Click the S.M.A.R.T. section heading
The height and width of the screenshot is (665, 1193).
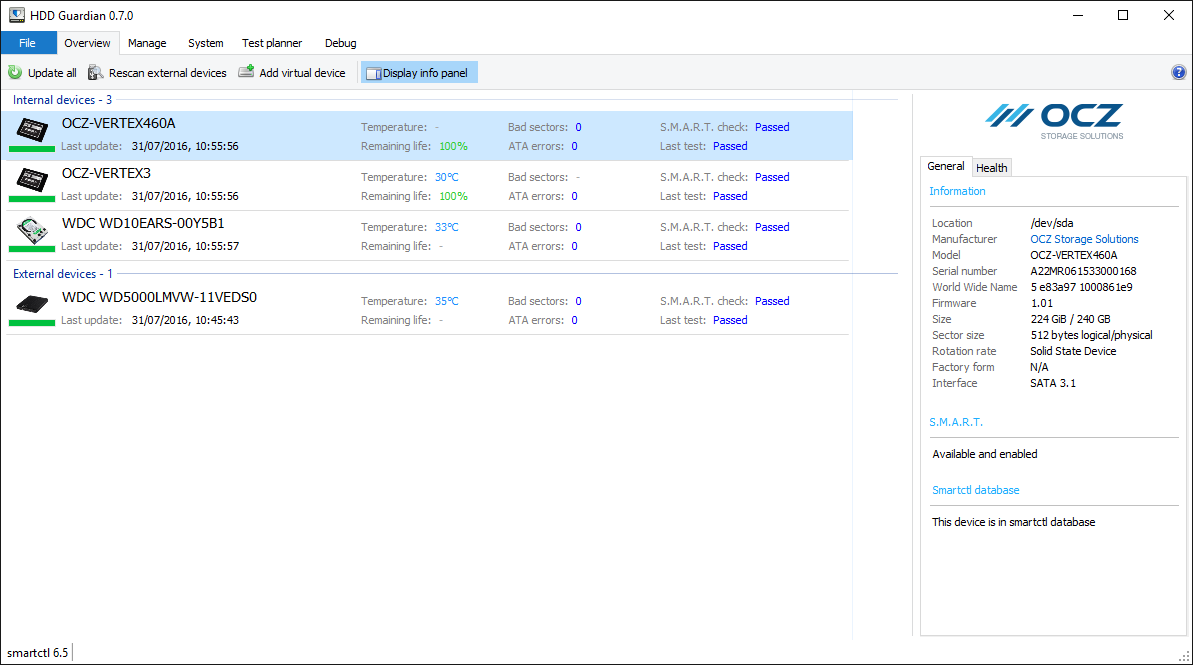click(956, 422)
